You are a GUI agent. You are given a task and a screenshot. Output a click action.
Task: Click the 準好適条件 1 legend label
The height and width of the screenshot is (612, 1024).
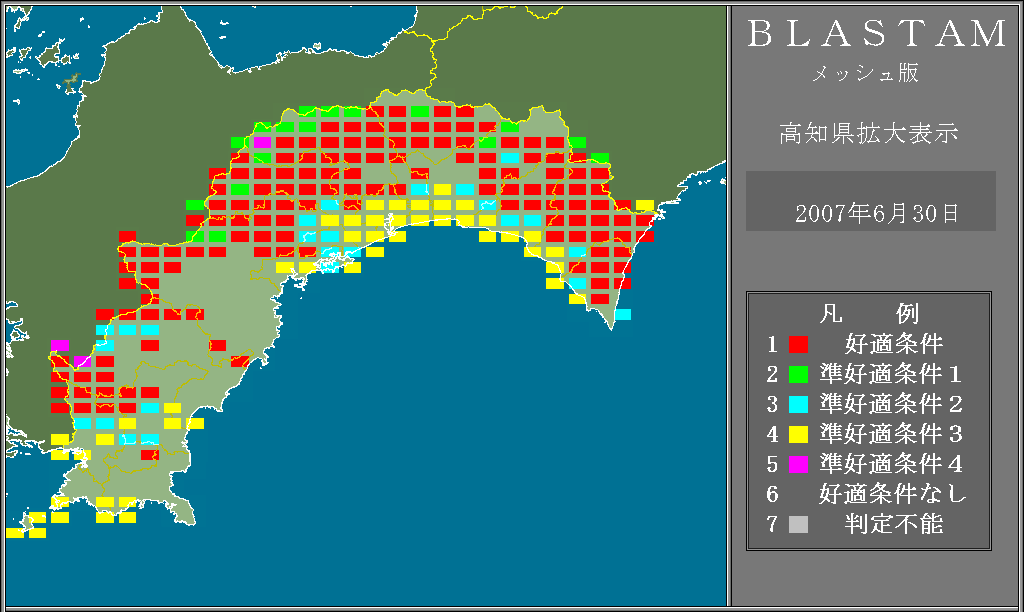[x=891, y=374]
